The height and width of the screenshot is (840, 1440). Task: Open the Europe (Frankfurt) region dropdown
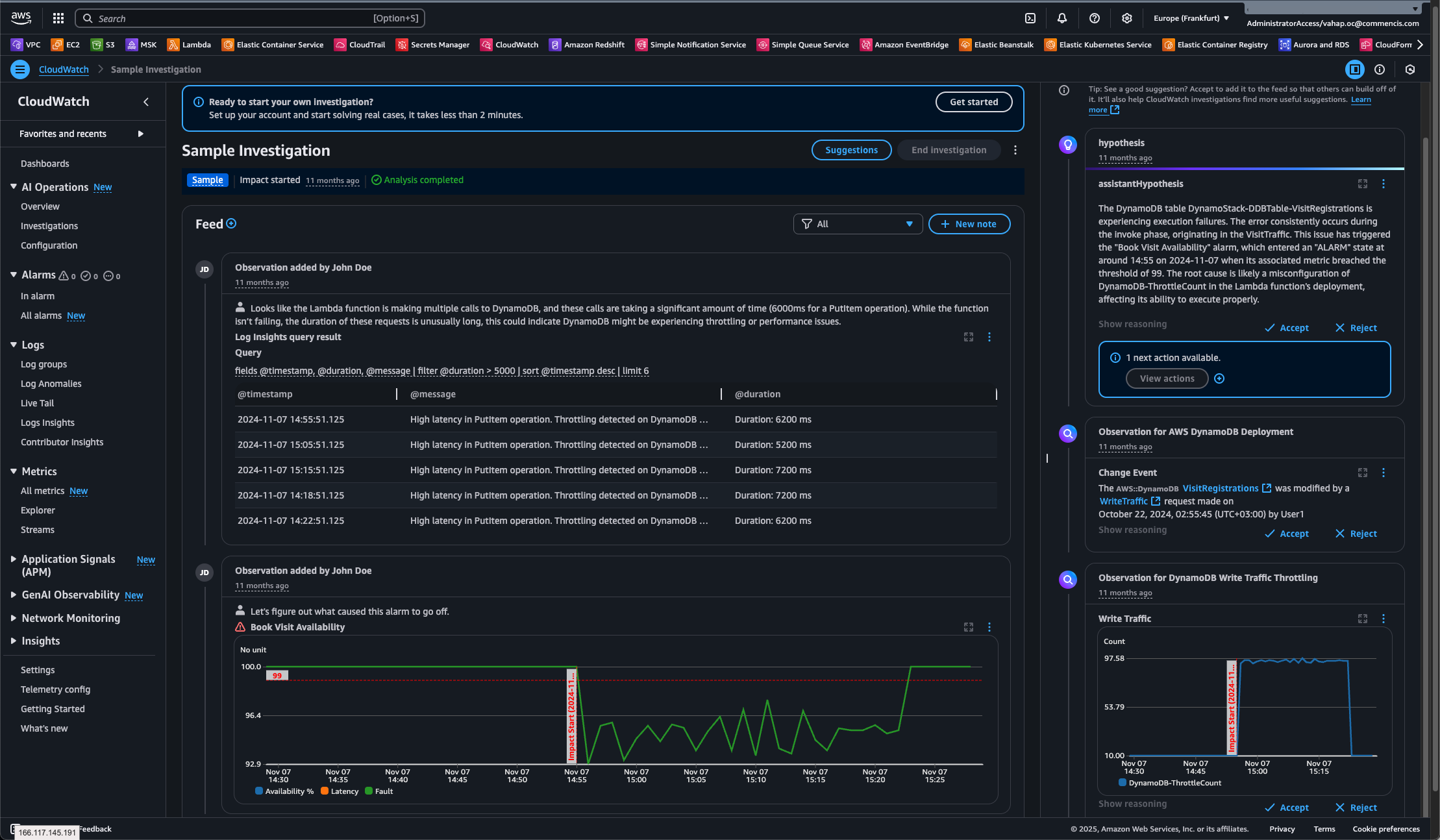pyautogui.click(x=1191, y=18)
